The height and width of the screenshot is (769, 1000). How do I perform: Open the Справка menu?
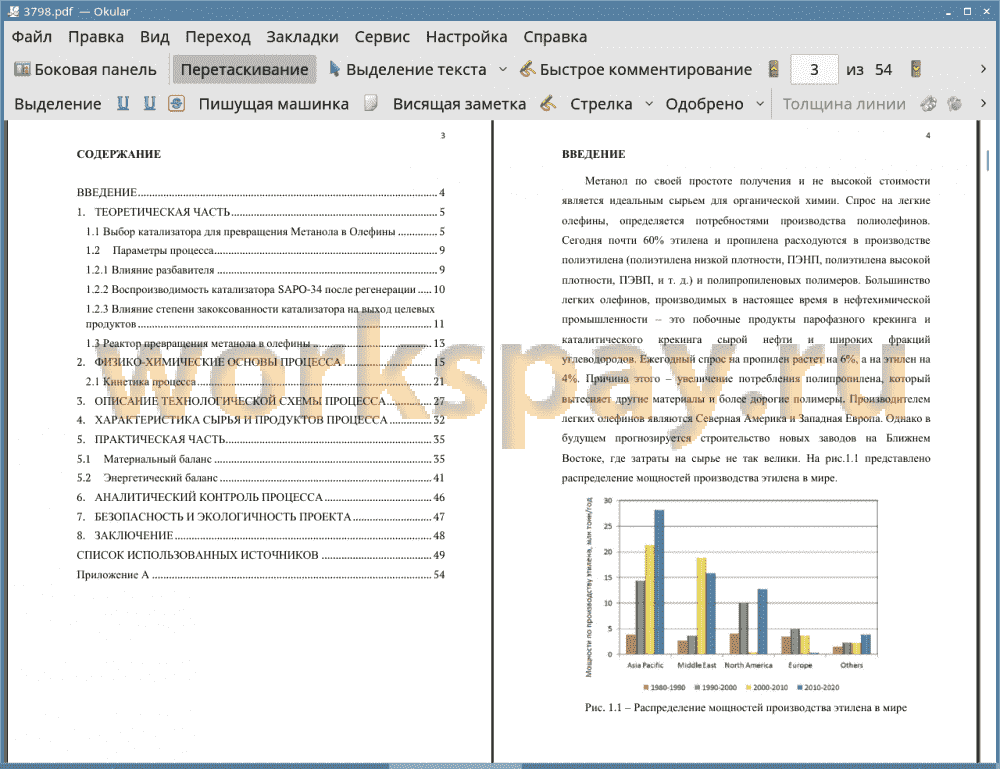point(555,37)
